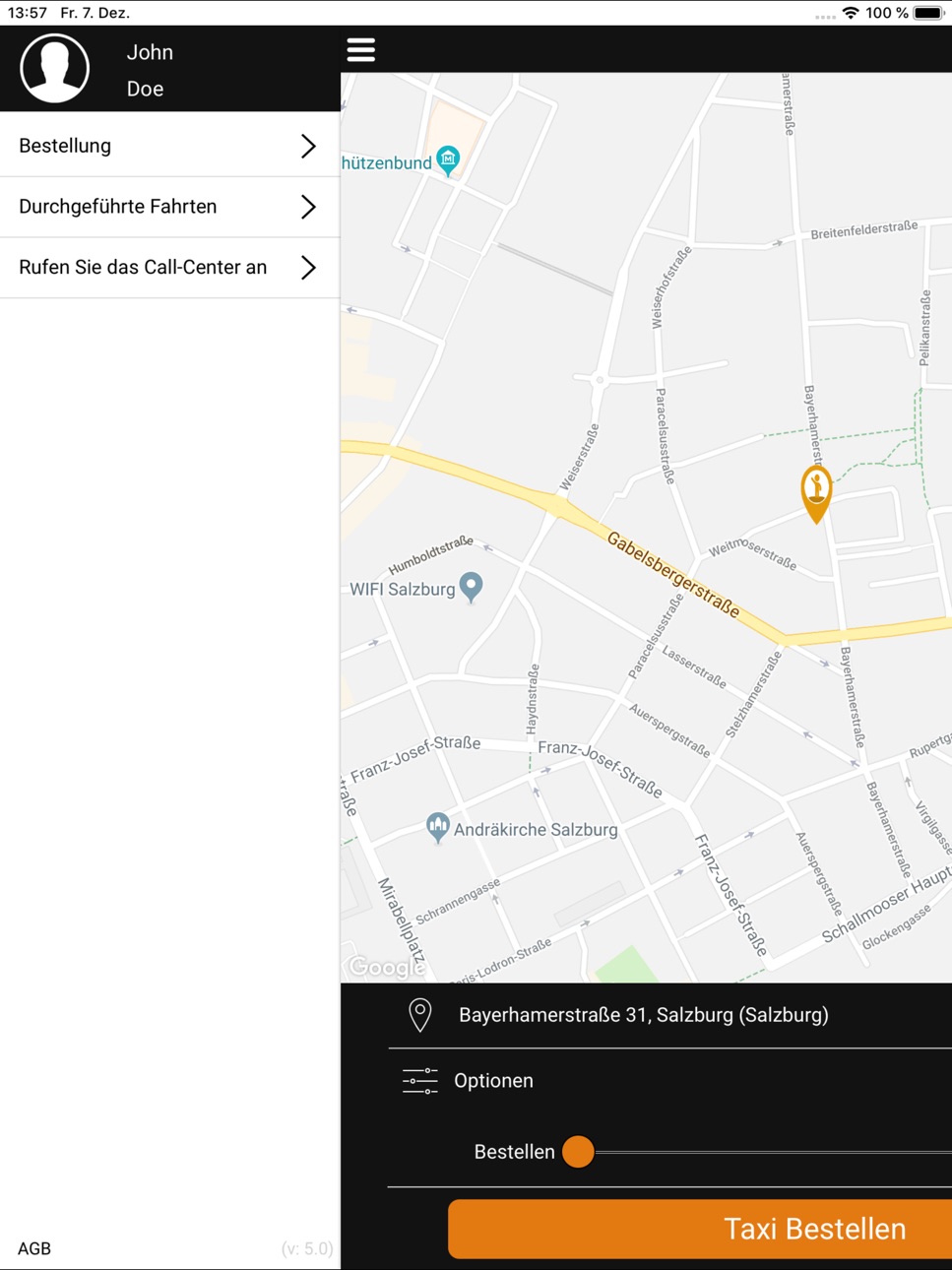Open the Bestellung menu item
Viewport: 952px width, 1270px height.
tap(170, 146)
